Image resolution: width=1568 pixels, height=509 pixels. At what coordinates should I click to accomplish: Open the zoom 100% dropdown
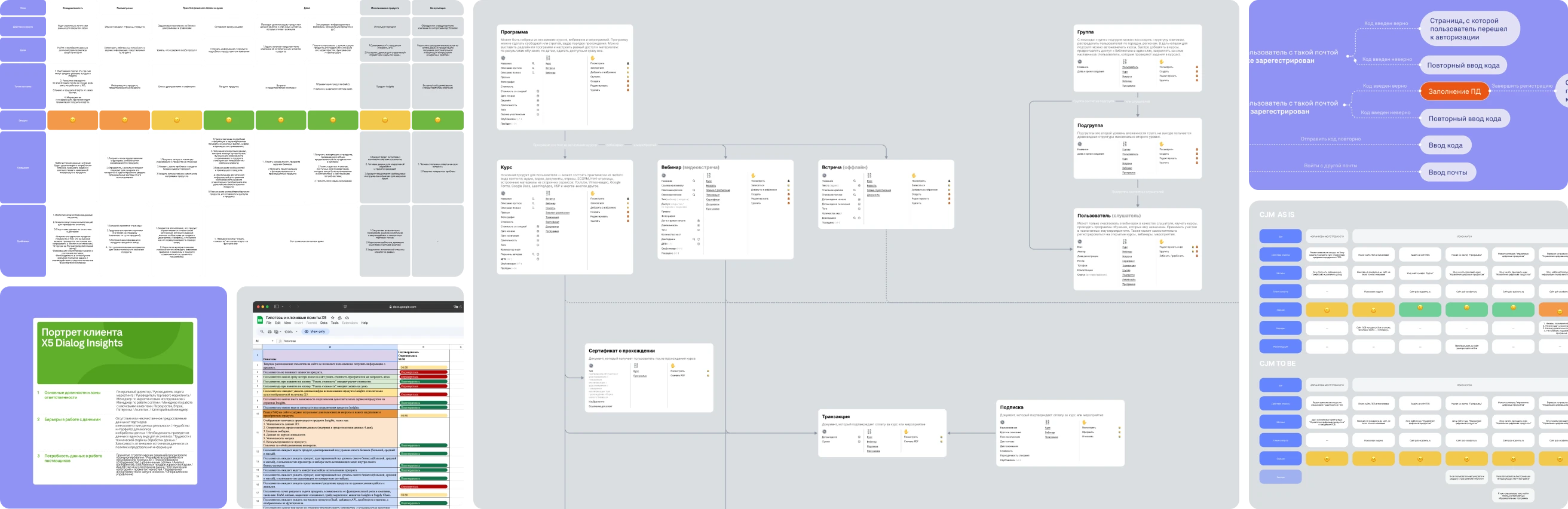coord(290,332)
